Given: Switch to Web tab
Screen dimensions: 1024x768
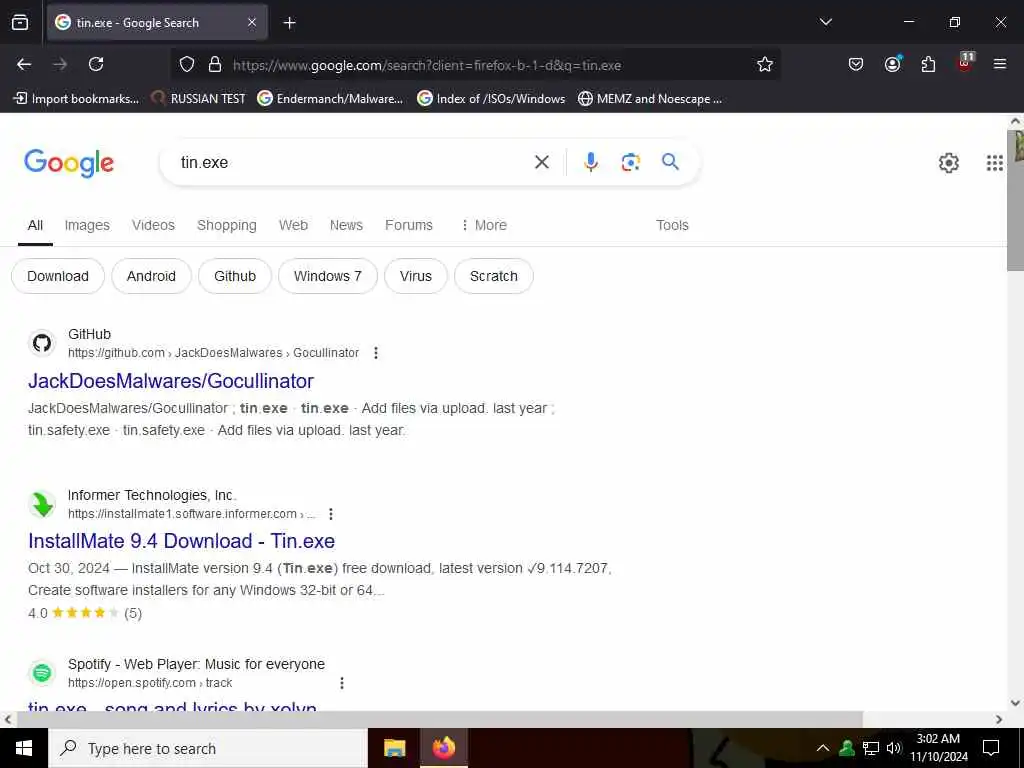Looking at the screenshot, I should point(293,225).
